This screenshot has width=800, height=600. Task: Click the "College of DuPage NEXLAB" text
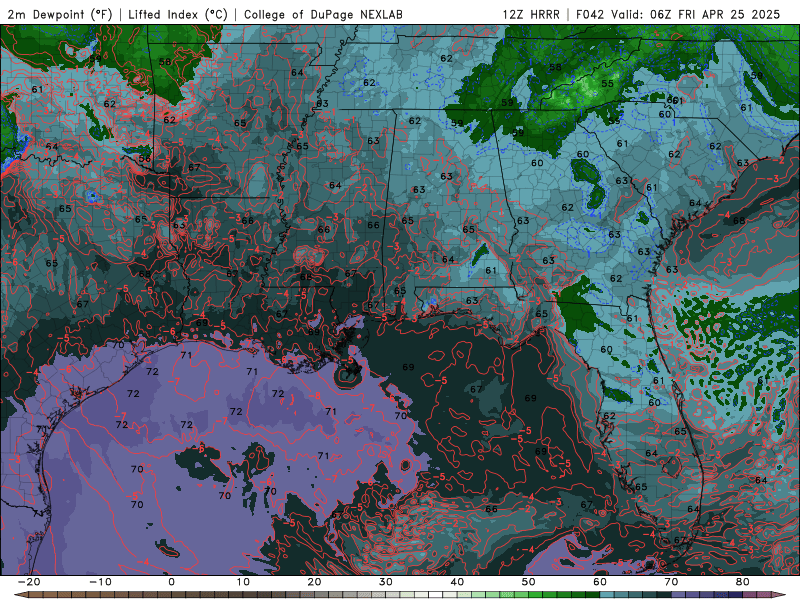click(x=323, y=14)
